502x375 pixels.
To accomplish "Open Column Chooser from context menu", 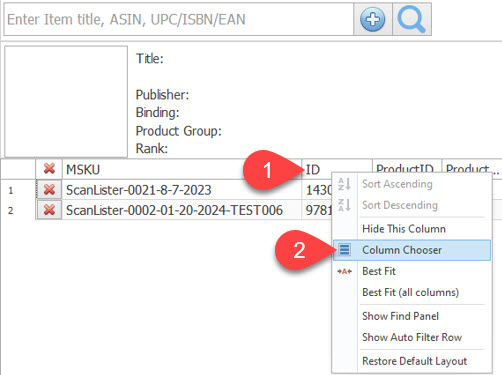I will point(412,250).
